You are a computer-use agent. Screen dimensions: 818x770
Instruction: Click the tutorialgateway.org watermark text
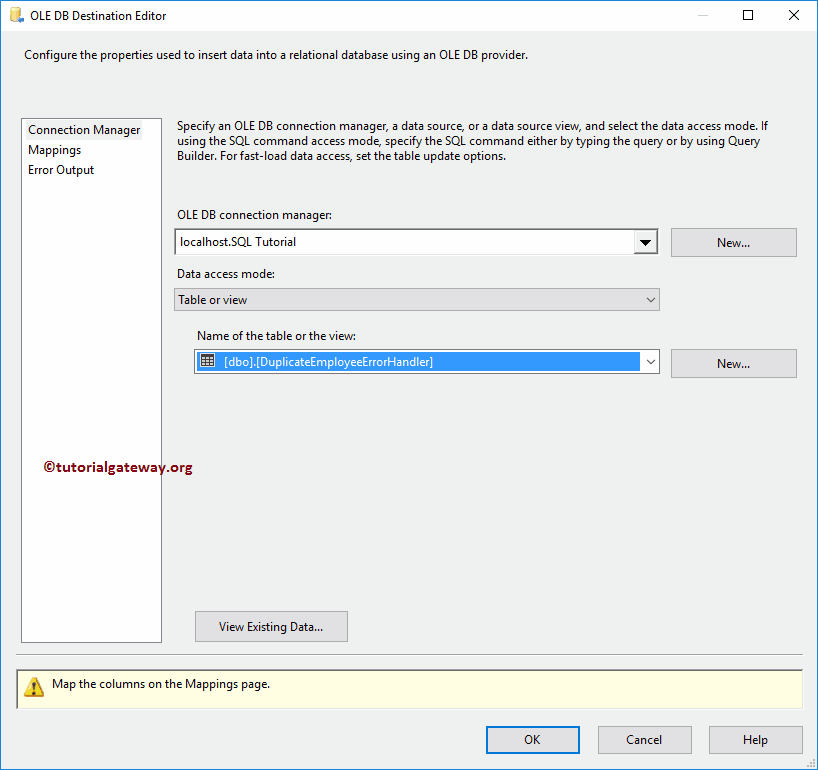click(117, 466)
